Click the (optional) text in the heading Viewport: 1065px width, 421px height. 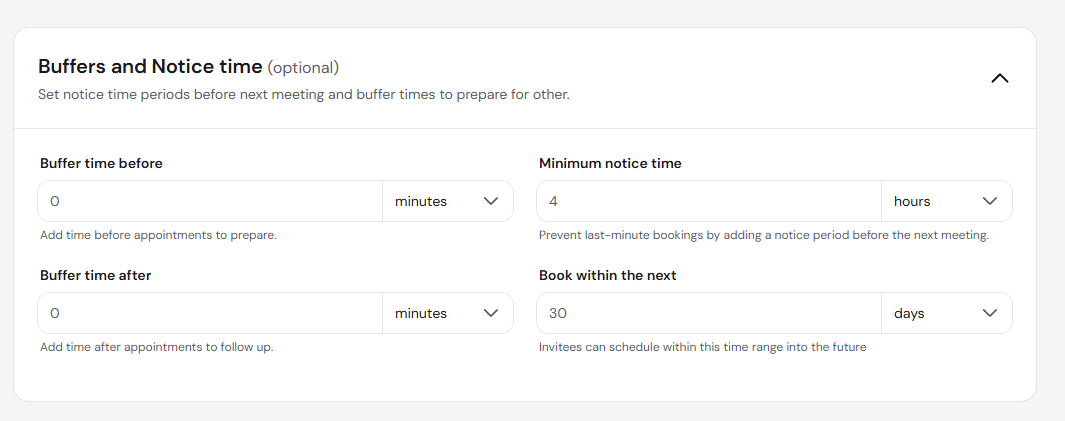coord(303,68)
